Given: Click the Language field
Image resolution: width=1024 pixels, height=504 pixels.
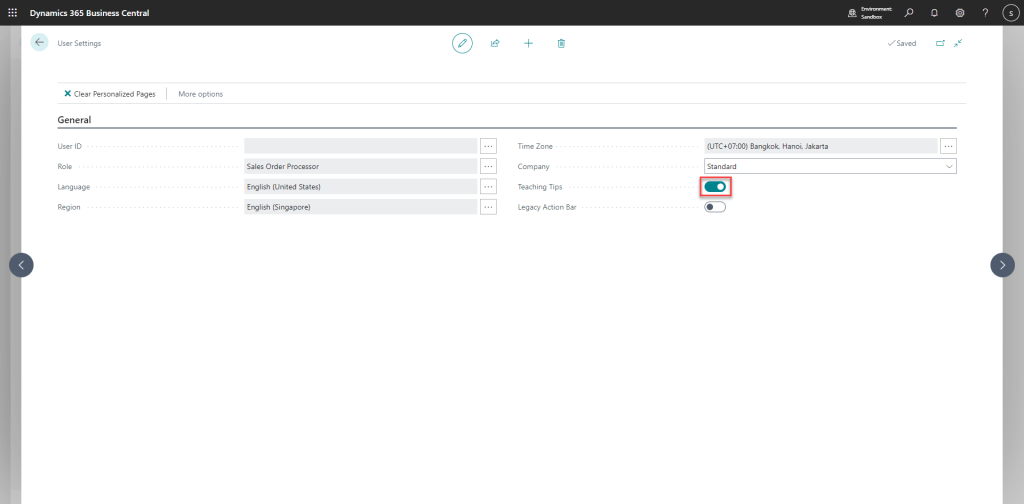Looking at the screenshot, I should pos(360,187).
